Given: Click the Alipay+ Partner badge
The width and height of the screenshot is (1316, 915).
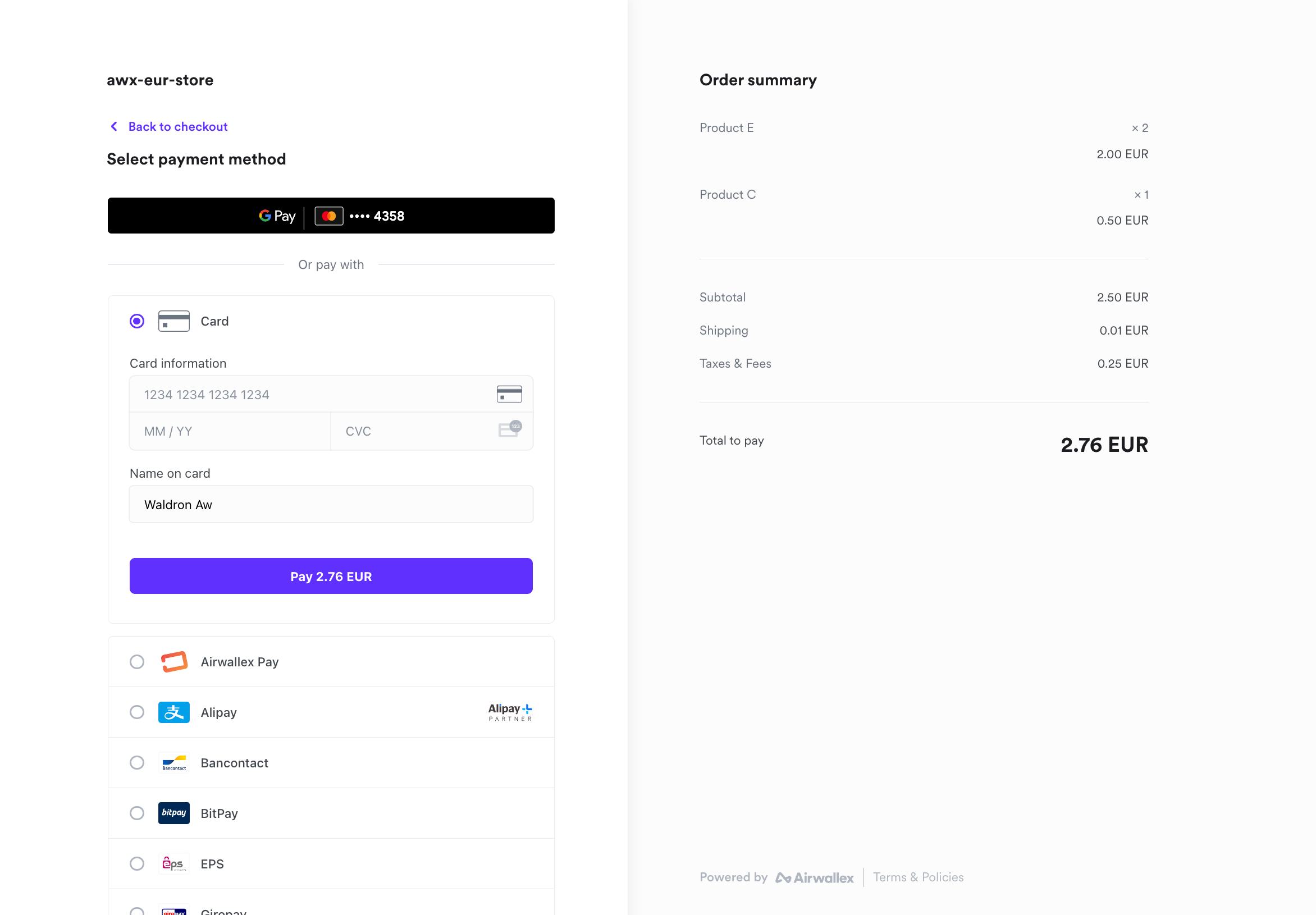Looking at the screenshot, I should (510, 712).
